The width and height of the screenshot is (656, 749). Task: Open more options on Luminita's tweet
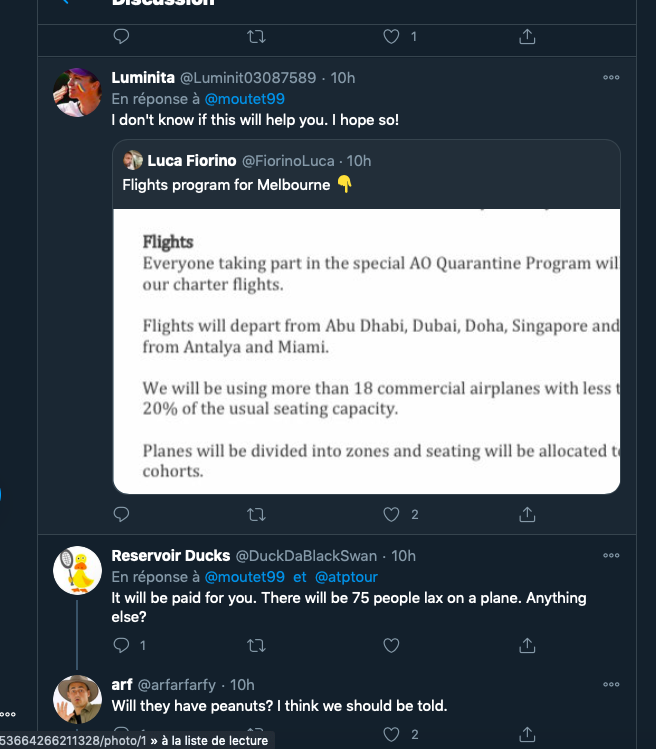tap(611, 78)
